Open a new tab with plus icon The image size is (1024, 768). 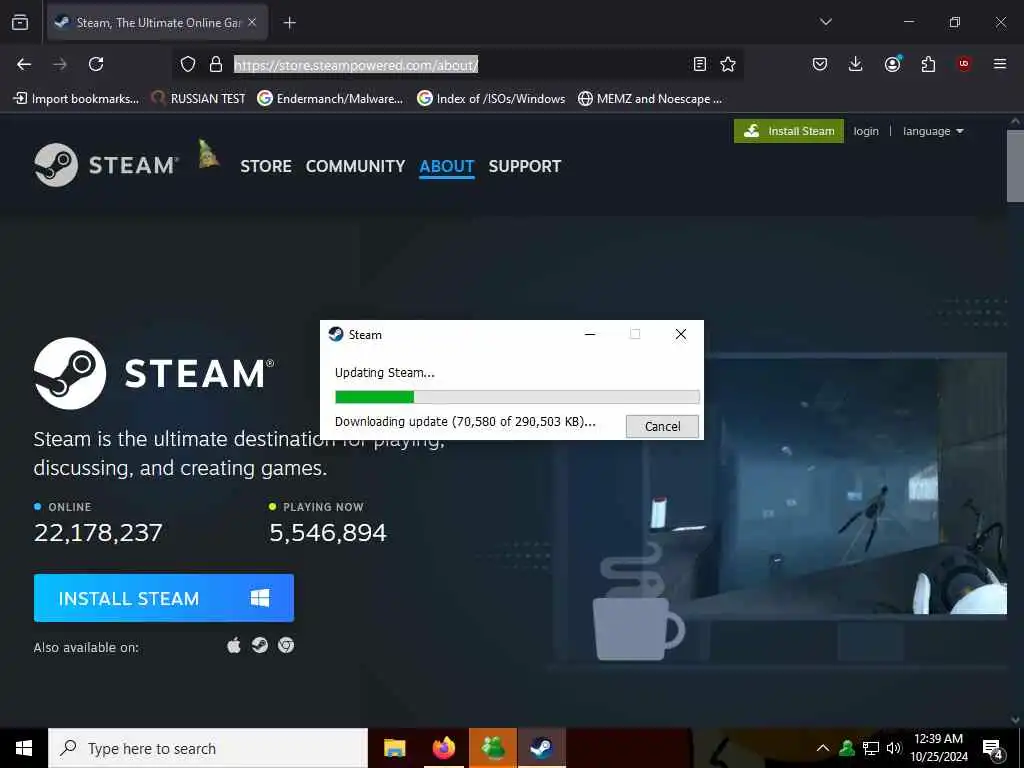289,23
